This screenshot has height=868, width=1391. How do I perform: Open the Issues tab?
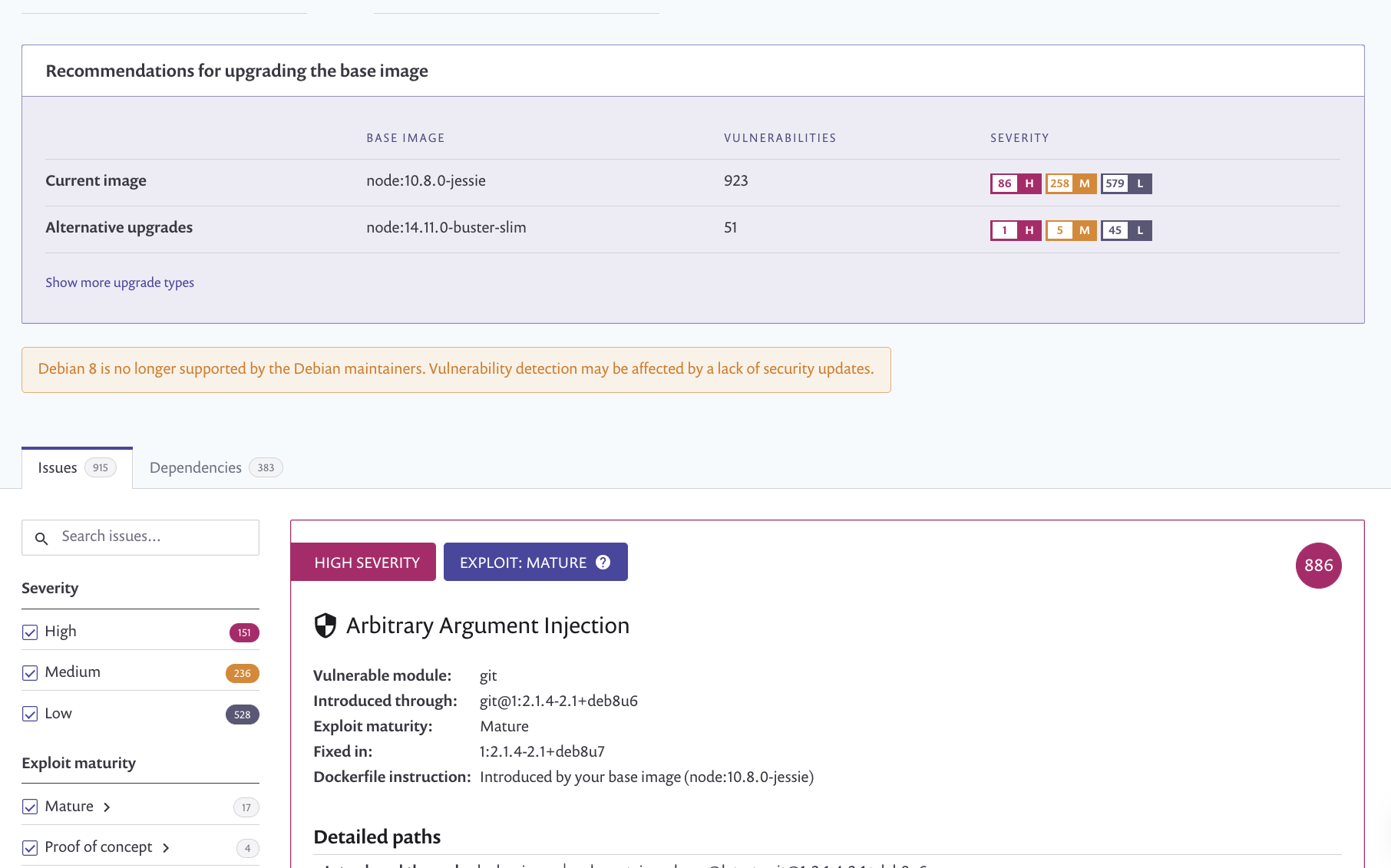click(x=77, y=467)
